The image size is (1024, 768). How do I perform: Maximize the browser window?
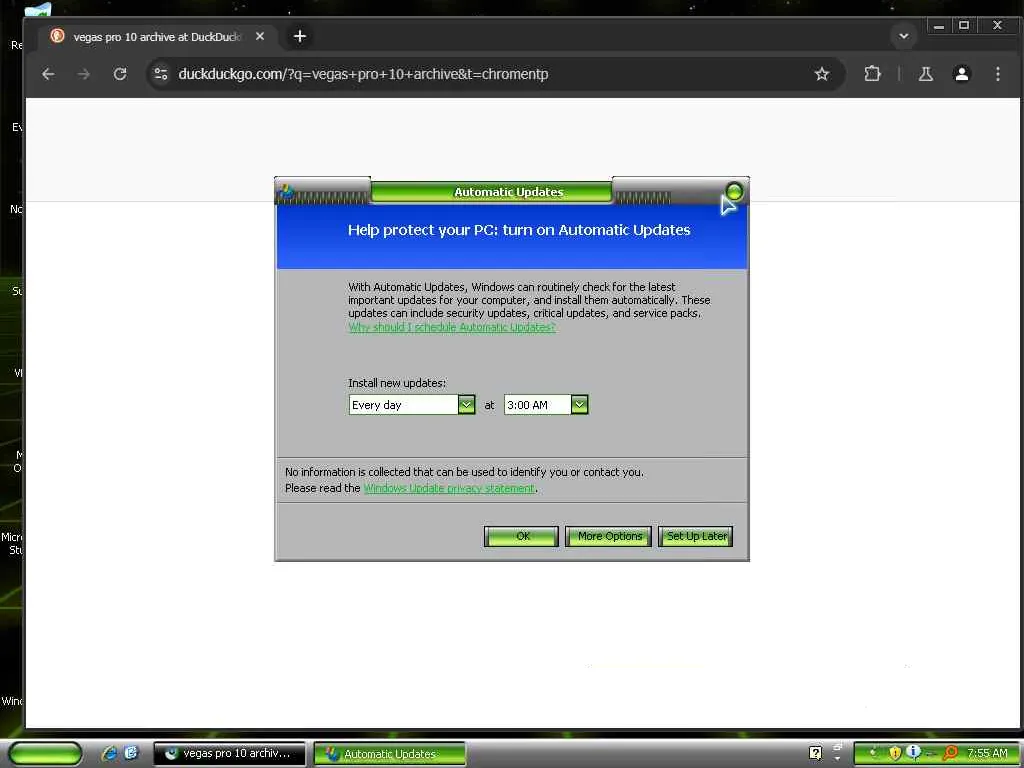pyautogui.click(x=964, y=26)
